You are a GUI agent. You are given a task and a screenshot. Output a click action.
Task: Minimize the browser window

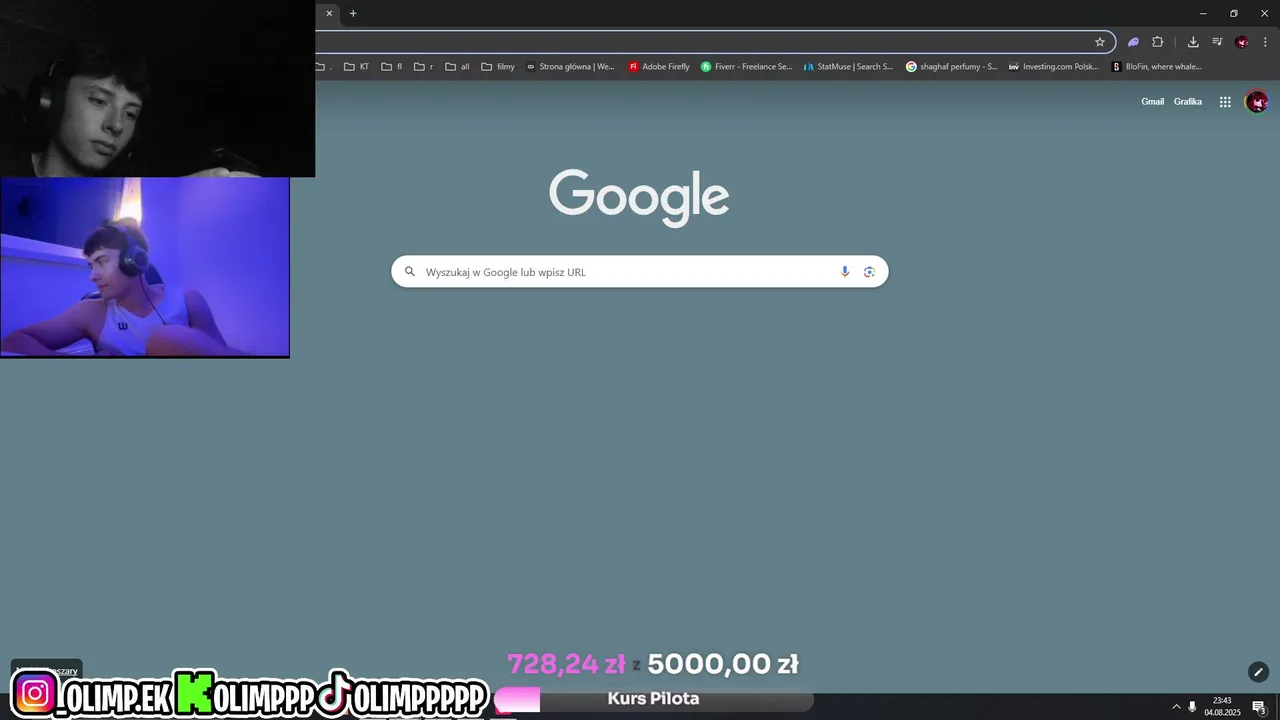(1203, 13)
